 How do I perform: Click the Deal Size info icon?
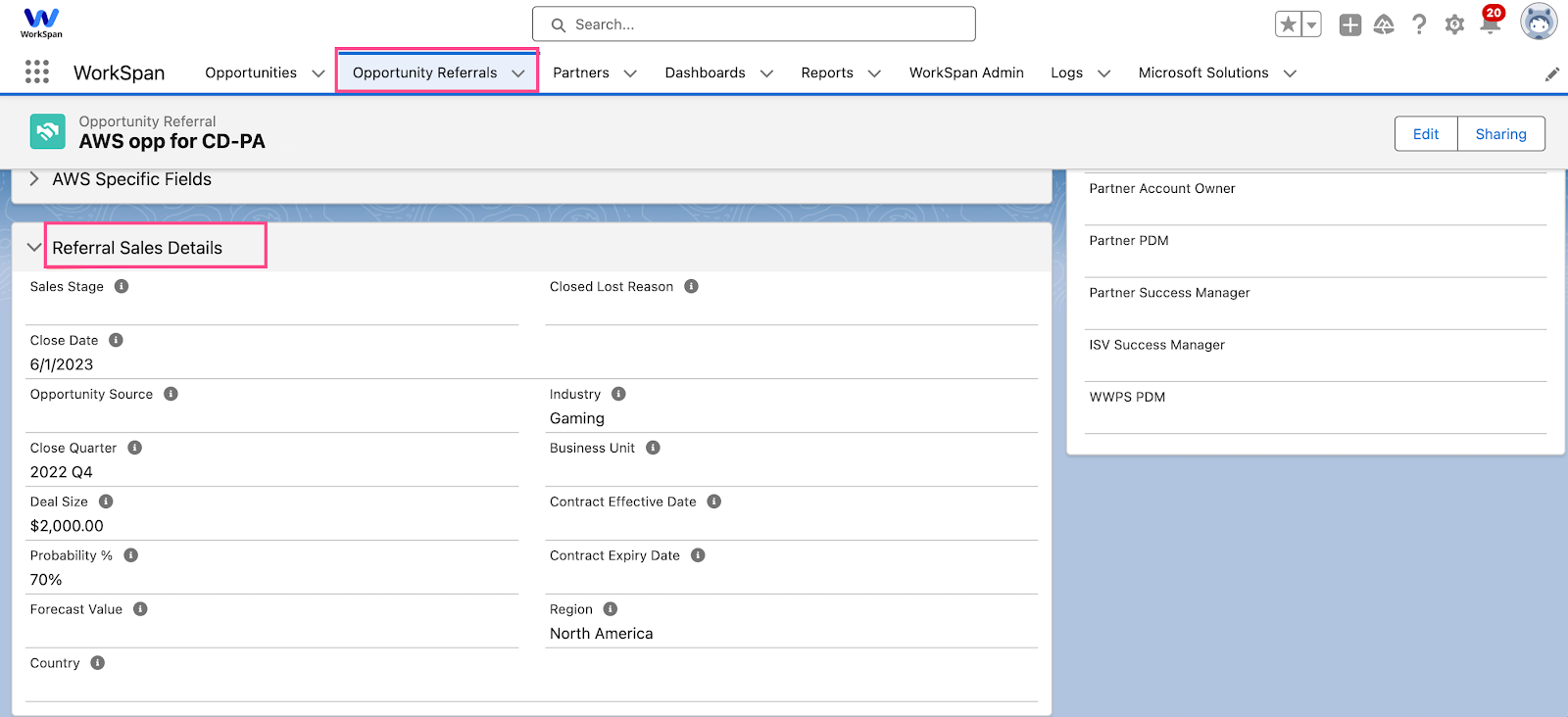(x=106, y=502)
